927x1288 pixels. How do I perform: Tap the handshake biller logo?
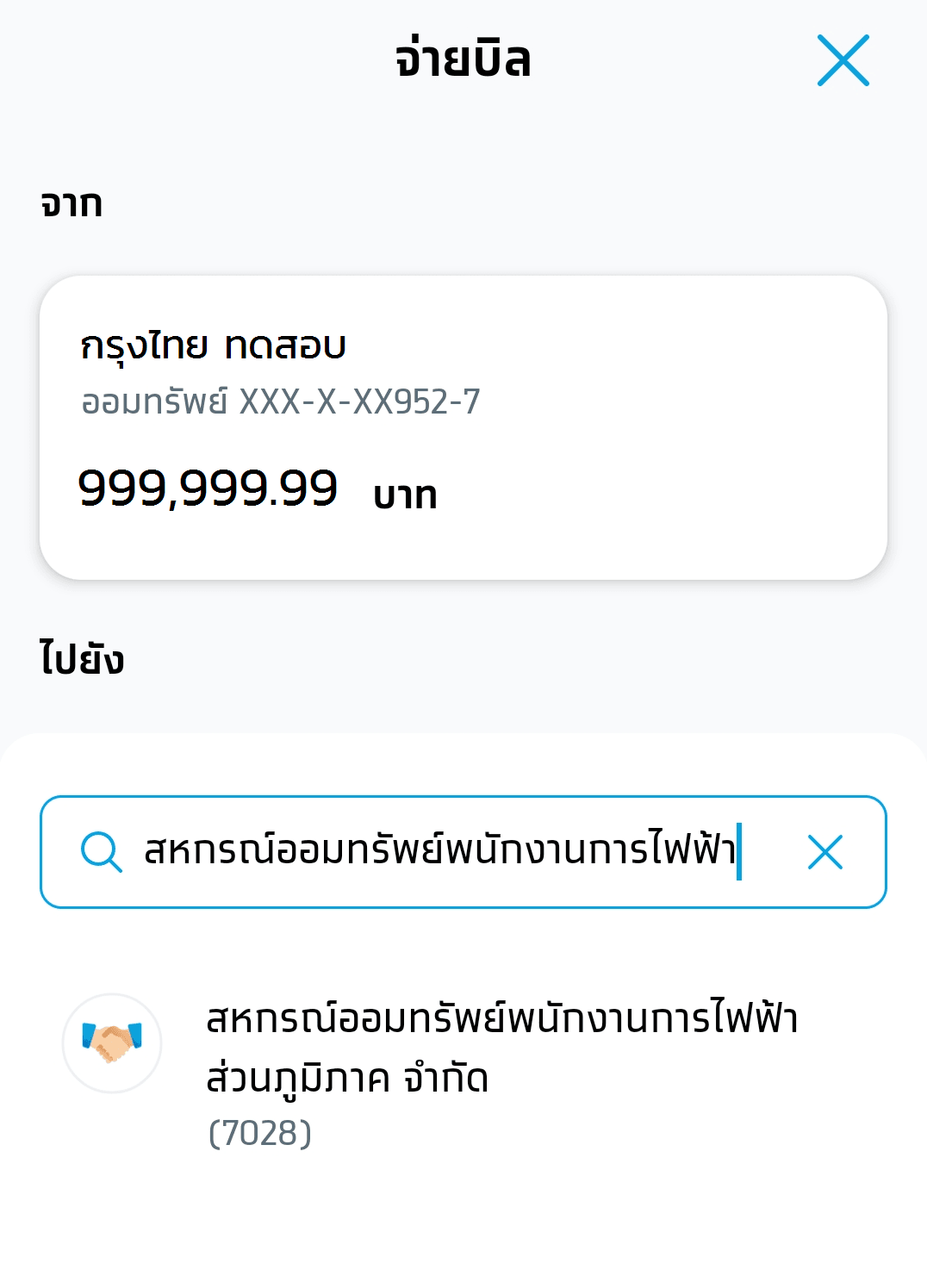coord(112,1042)
